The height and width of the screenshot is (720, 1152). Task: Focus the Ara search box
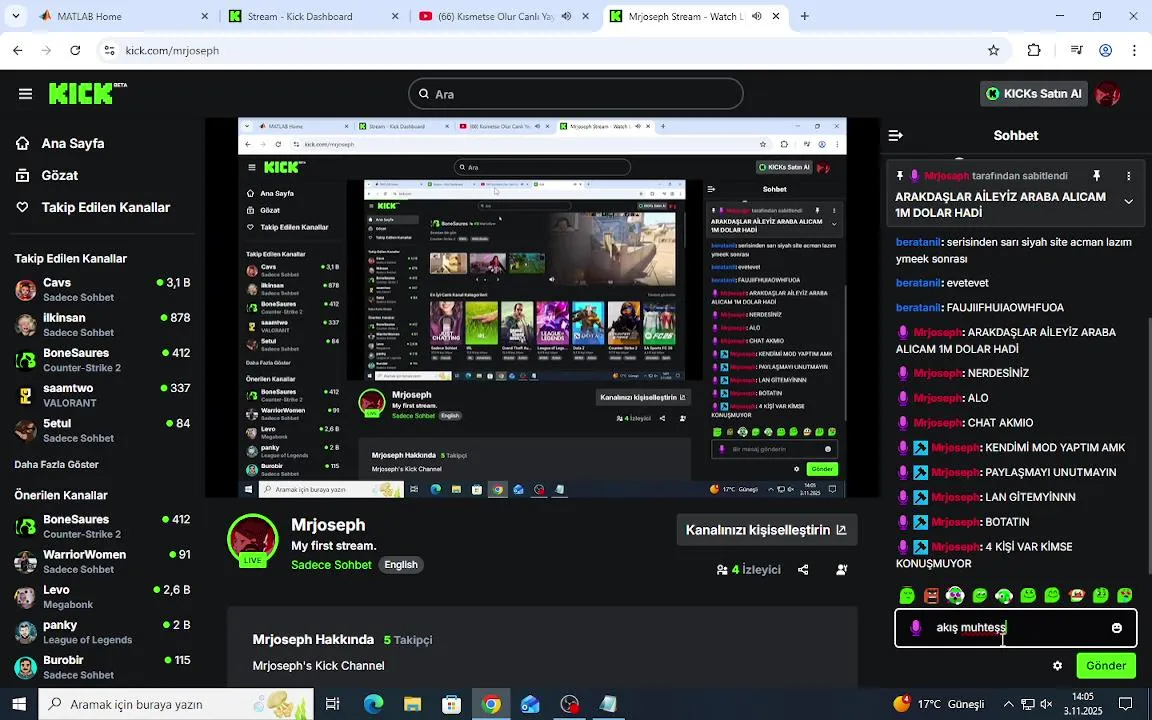click(x=576, y=94)
